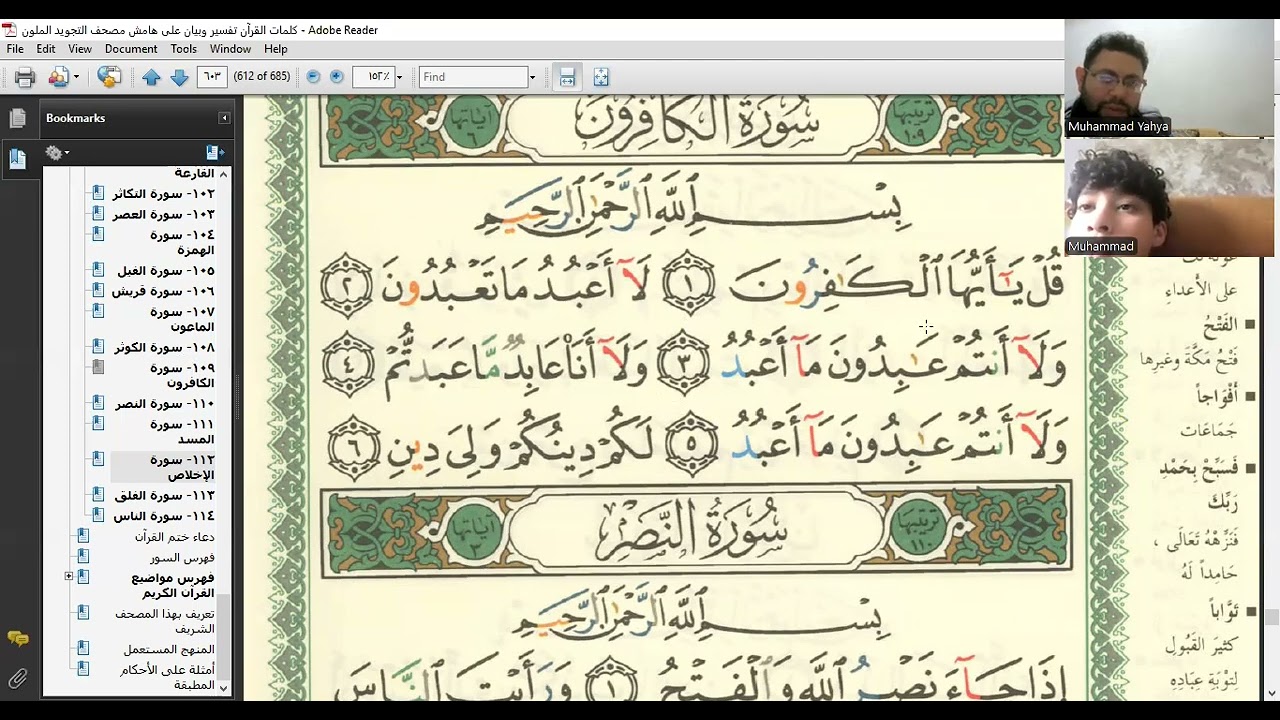Viewport: 1280px width, 720px height.
Task: Click the collaborate and share icon
Action: pos(59,77)
